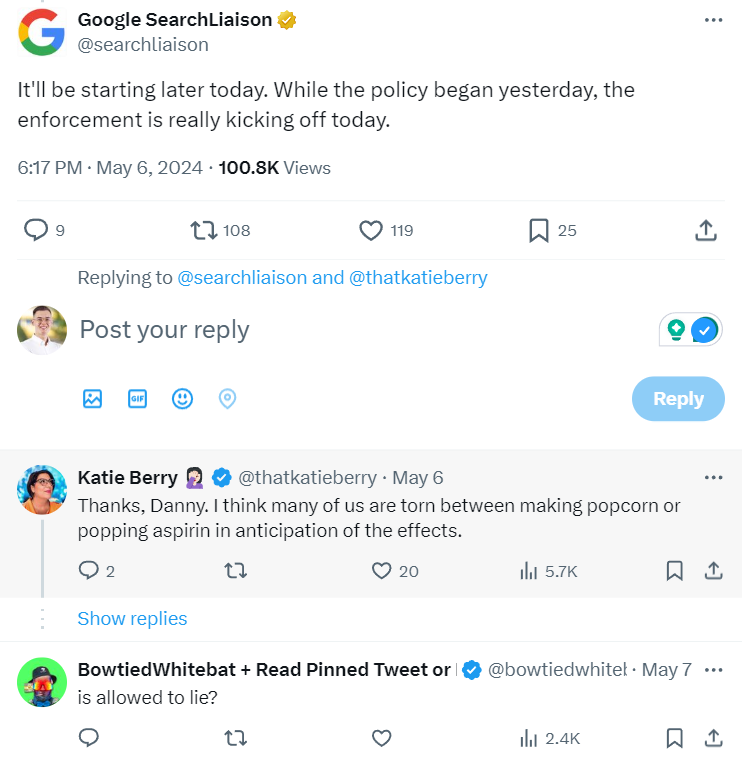This screenshot has width=742, height=763.
Task: Expand Show replies under Katie Berry's post
Action: pos(132,618)
